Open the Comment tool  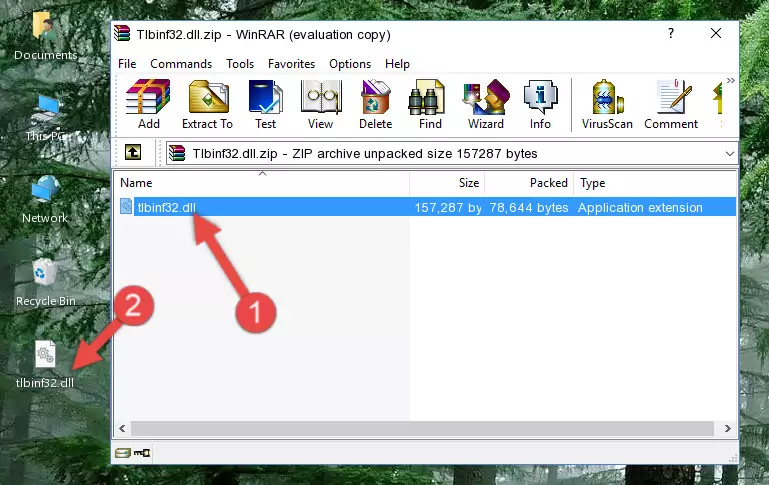671,104
